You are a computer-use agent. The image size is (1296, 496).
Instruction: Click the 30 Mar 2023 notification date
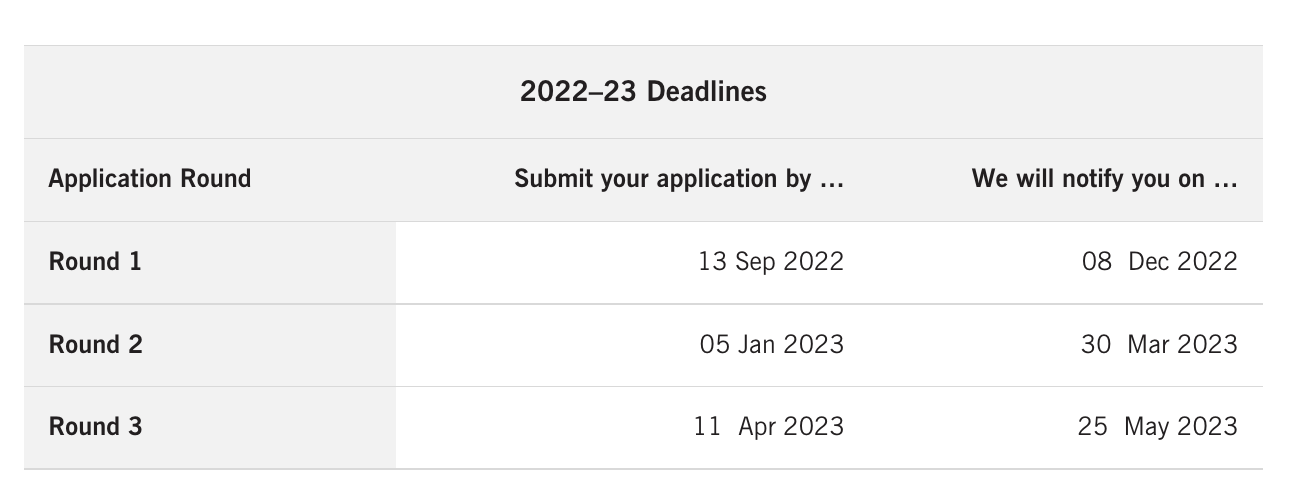tap(1159, 345)
